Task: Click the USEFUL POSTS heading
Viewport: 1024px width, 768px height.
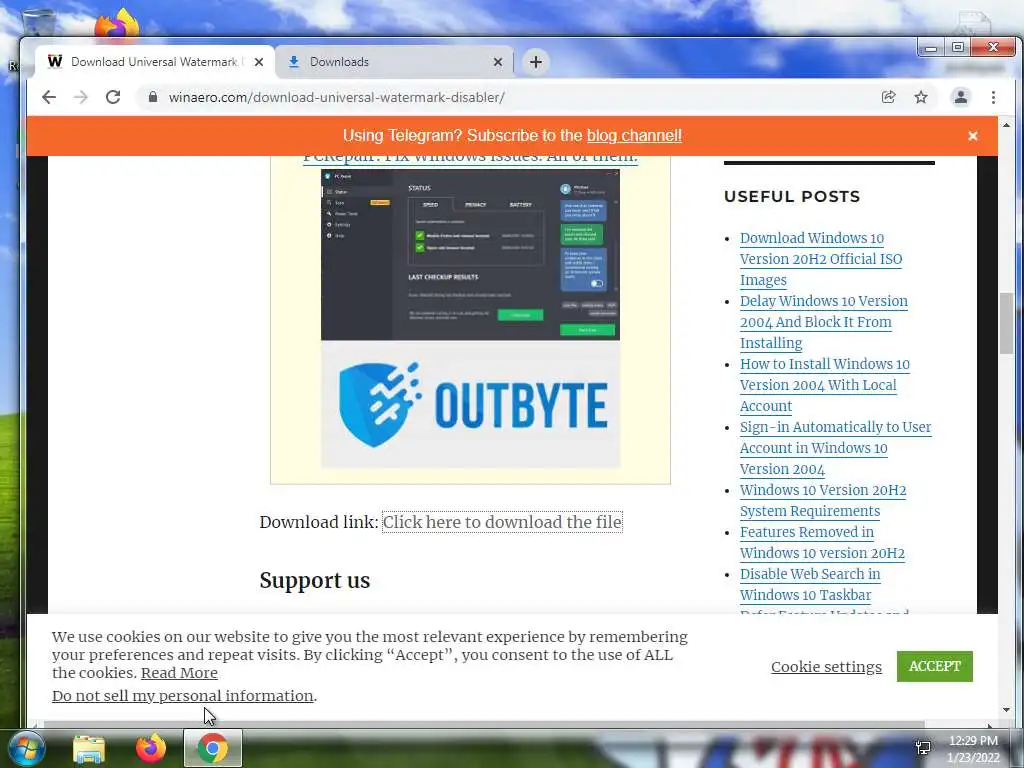Action: pos(792,197)
